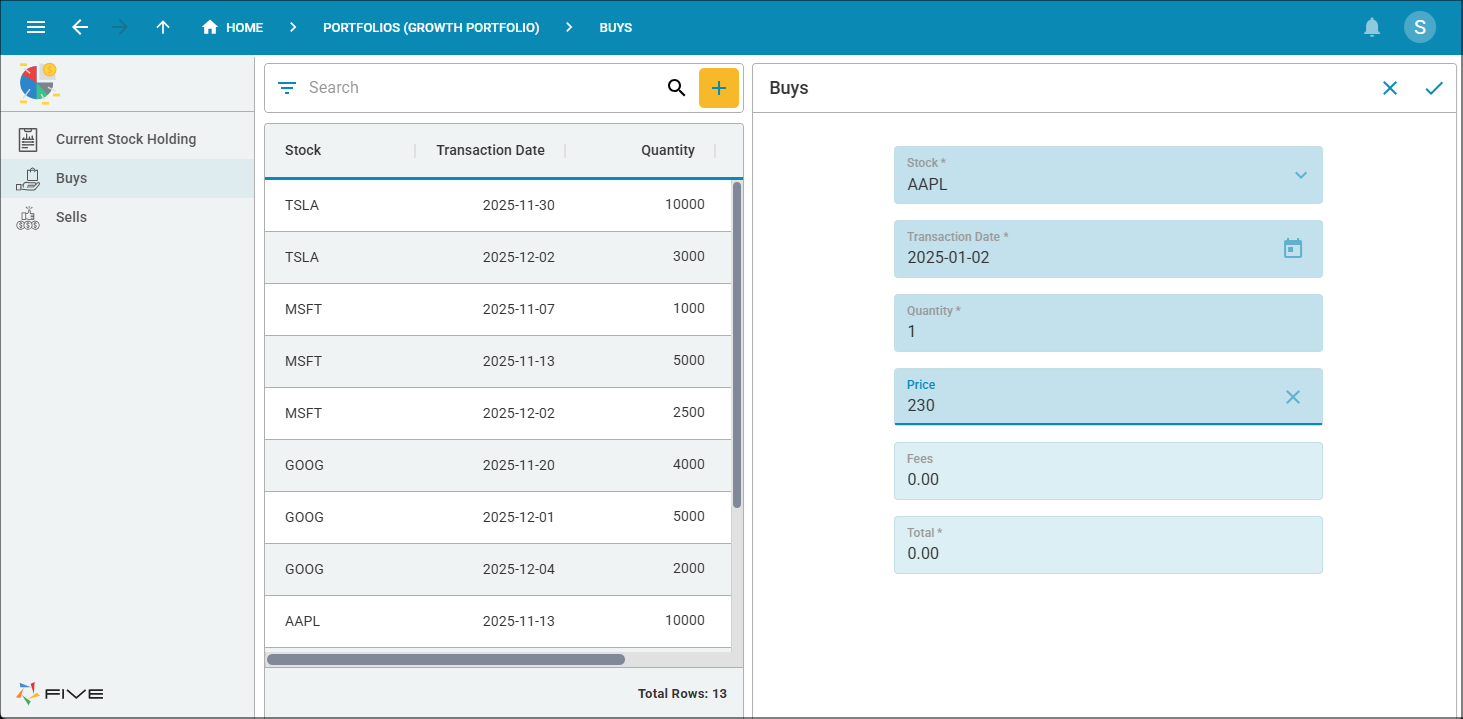Go to HOME breadcrumb
1463x719 pixels.
pos(233,27)
